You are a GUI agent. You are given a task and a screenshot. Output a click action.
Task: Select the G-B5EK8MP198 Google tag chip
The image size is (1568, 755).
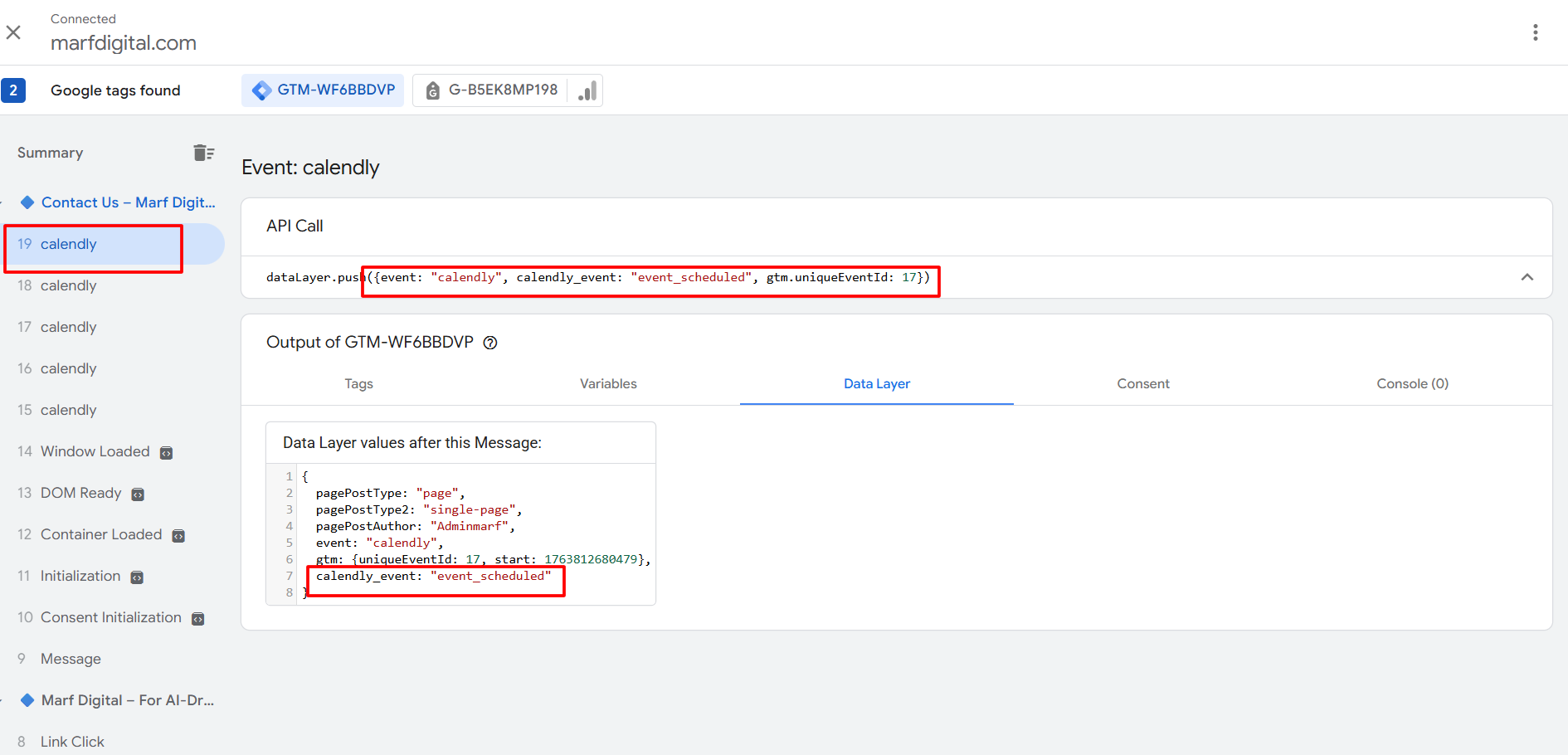491,90
